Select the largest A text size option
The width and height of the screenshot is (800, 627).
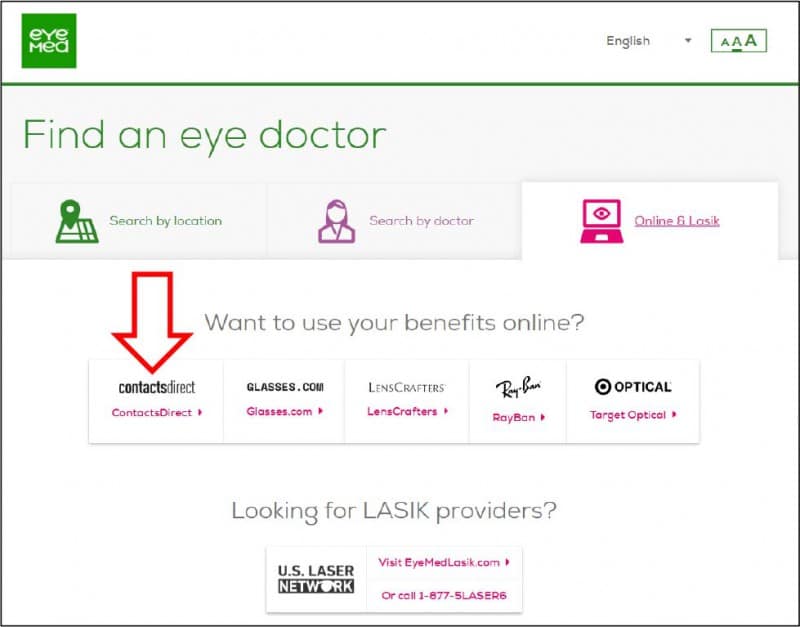coord(749,41)
